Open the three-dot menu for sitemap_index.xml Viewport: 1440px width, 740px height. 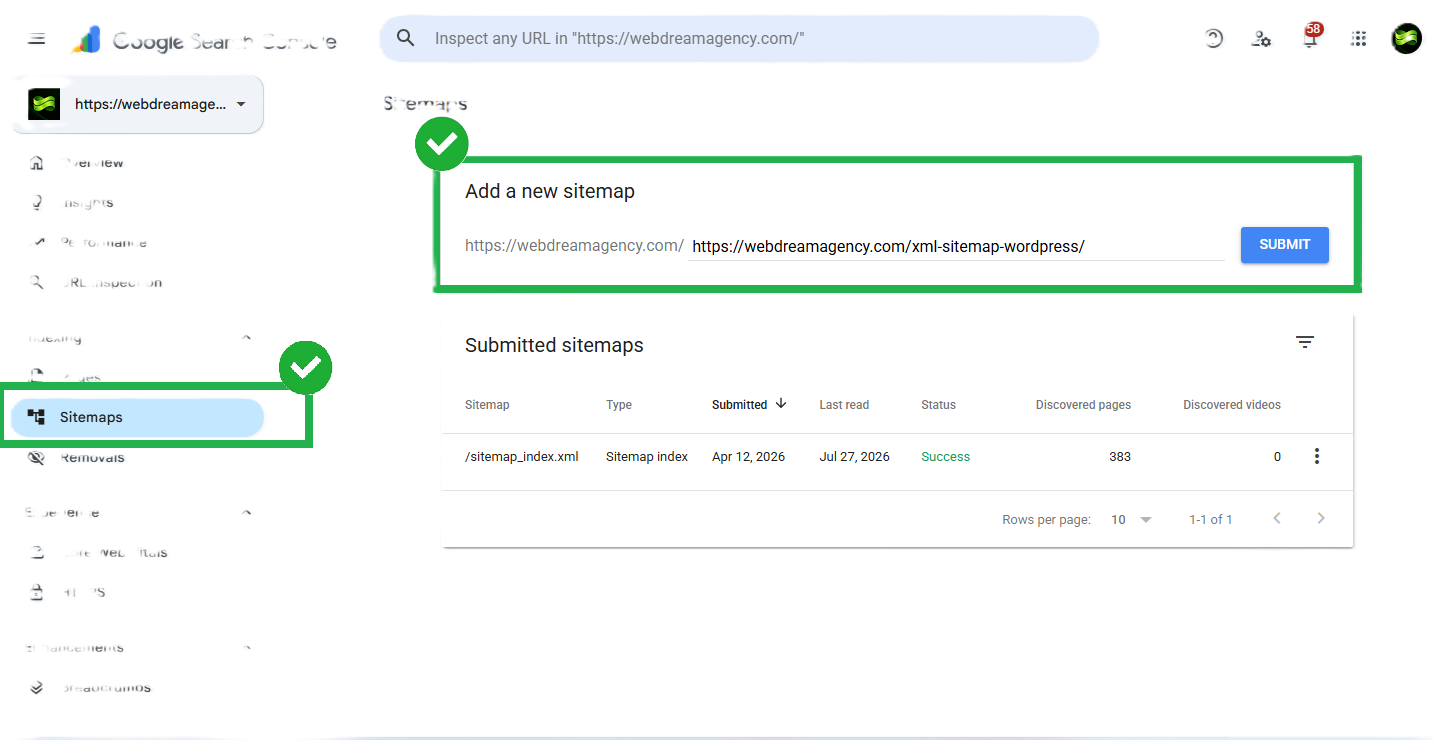click(1316, 456)
